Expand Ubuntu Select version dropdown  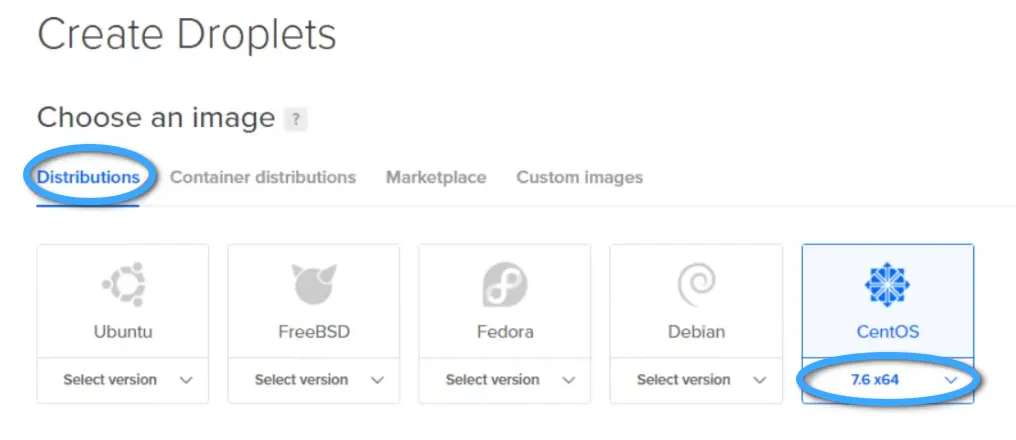123,380
